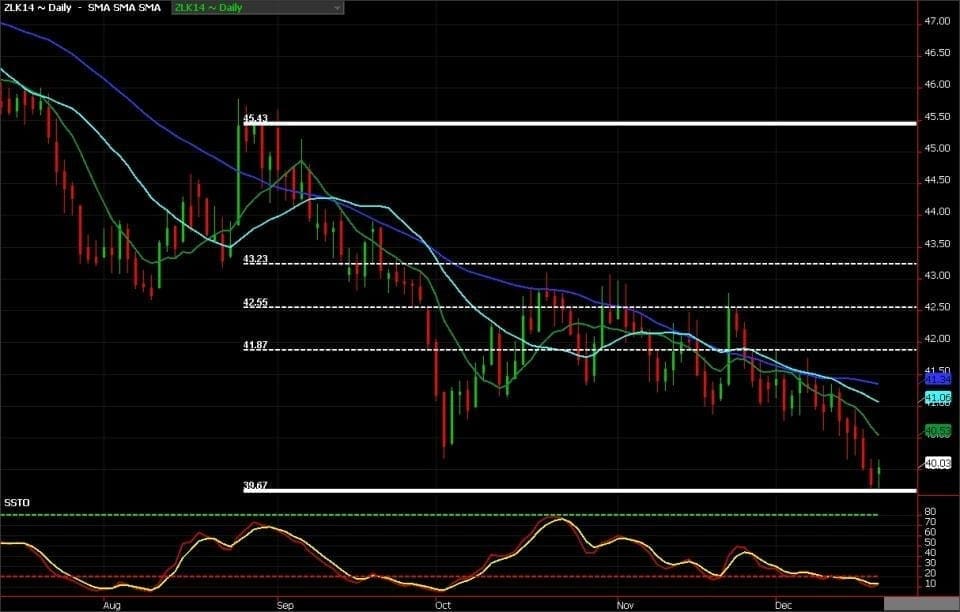Click the Sep label on time axis
Viewport: 960px width, 612px height.
[284, 605]
